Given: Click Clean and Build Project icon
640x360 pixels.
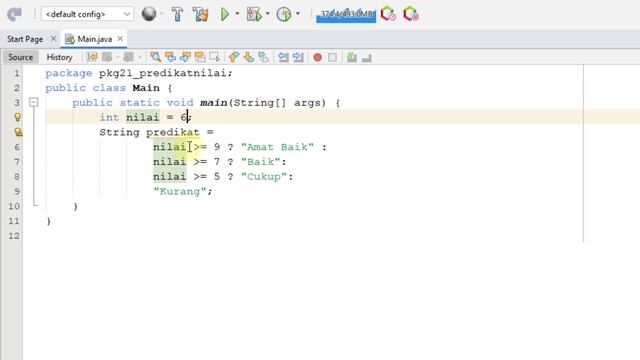Looking at the screenshot, I should [201, 14].
